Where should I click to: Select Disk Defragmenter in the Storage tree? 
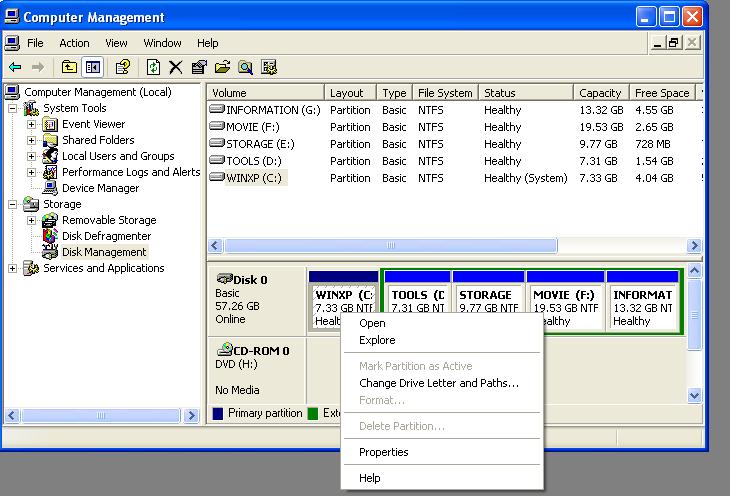(x=106, y=236)
